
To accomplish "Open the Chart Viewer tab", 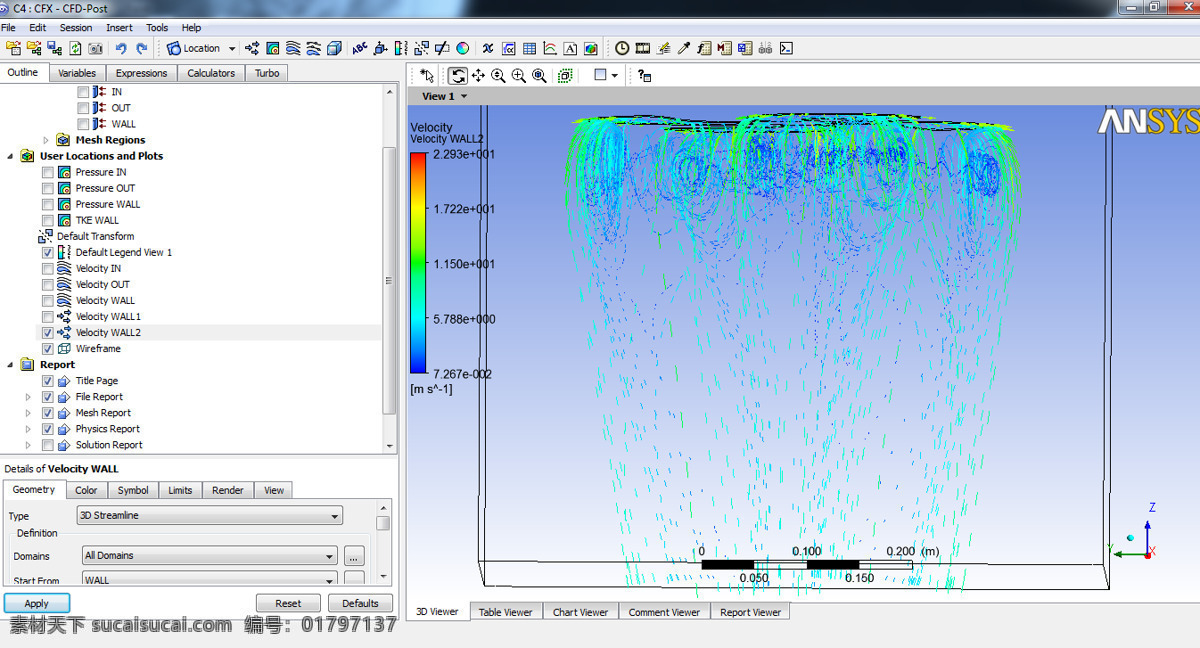I will (x=580, y=612).
